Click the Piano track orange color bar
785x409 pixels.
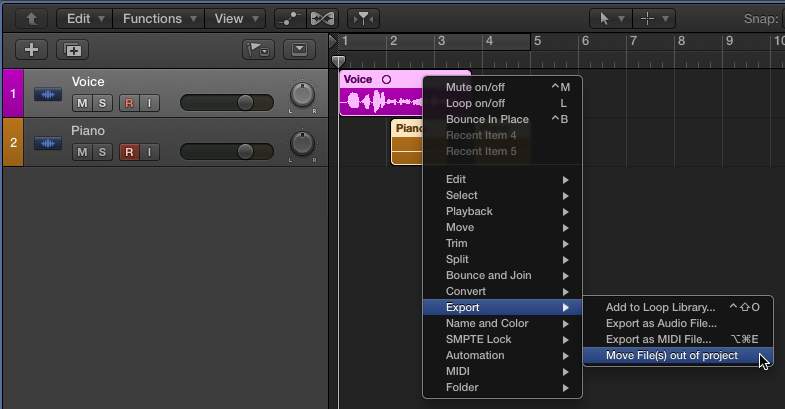point(14,143)
